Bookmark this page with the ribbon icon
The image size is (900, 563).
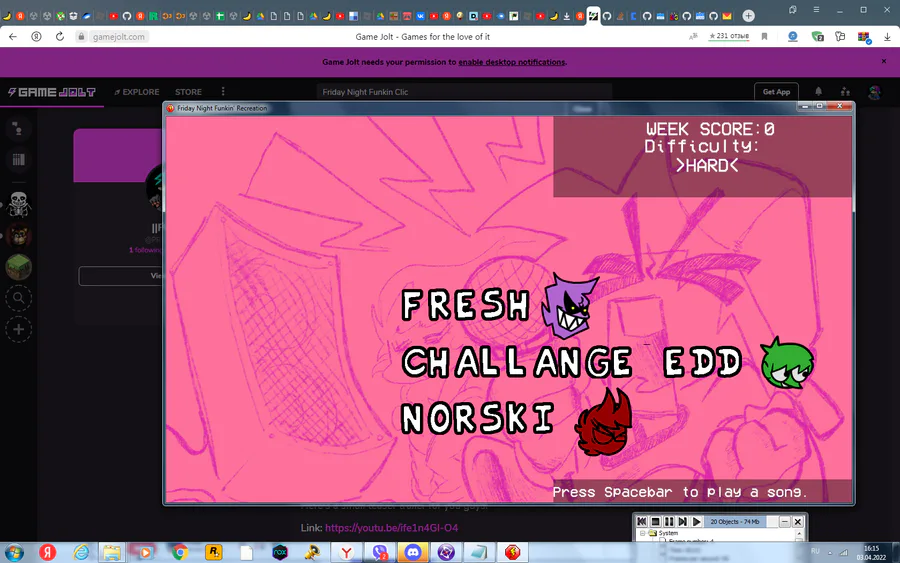764,36
